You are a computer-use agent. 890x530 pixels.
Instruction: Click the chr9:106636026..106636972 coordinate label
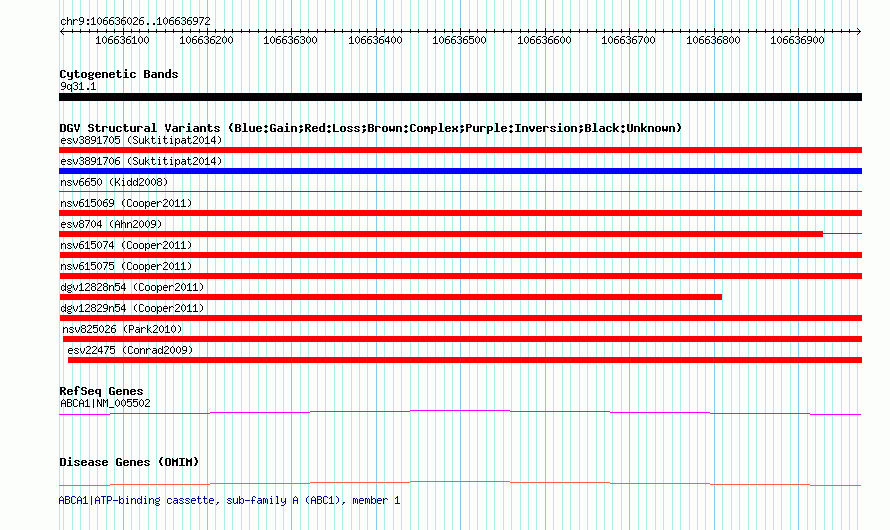tap(135, 21)
